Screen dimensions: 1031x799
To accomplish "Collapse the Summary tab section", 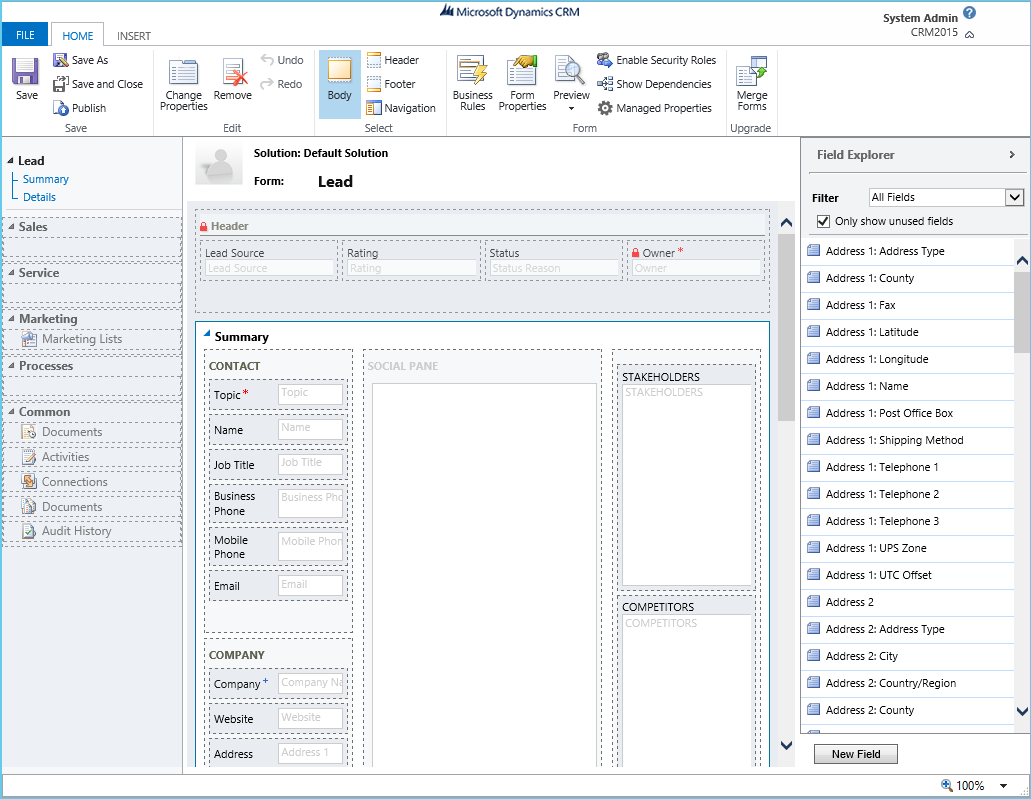I will point(207,333).
